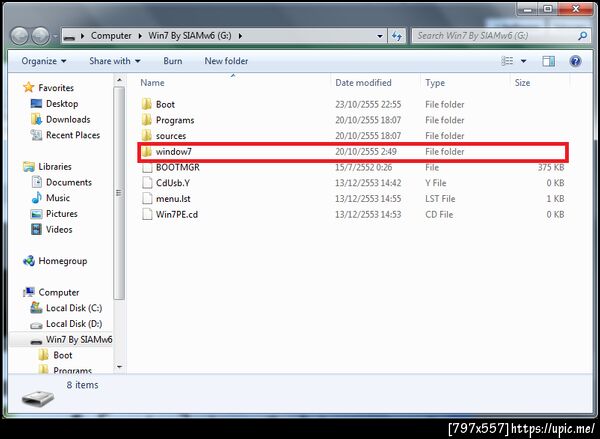Click Win7 By SIAMw6 (G:) breadcrumb

(190, 36)
